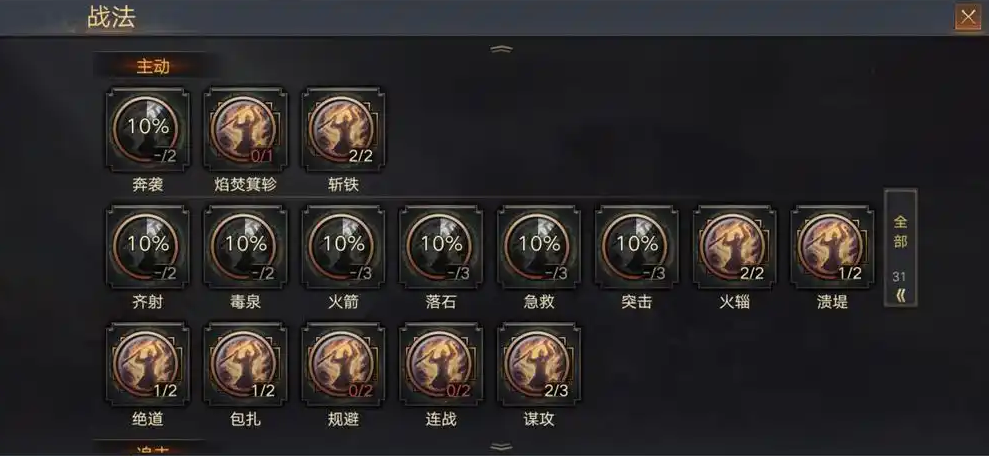Open the 火辎 skill icon
Image resolution: width=989 pixels, height=456 pixels.
click(735, 247)
